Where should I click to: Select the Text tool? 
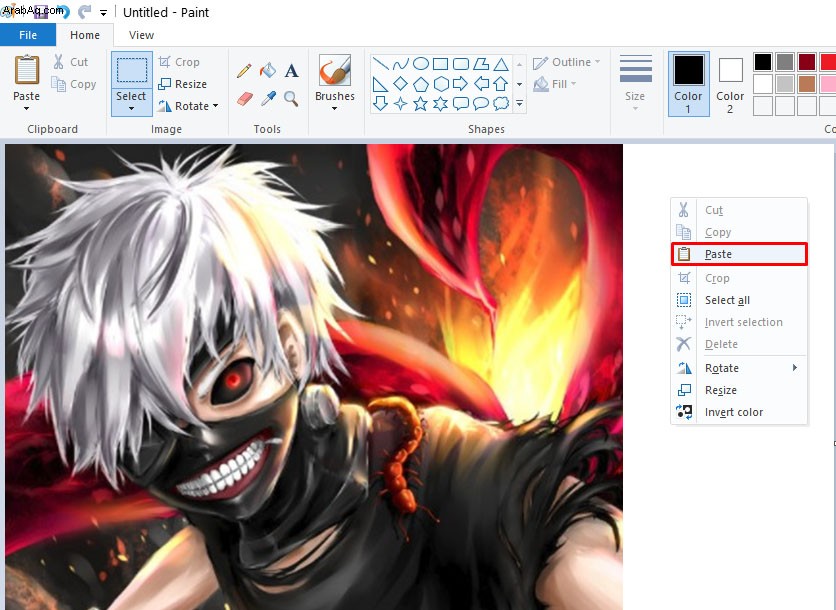[x=291, y=70]
